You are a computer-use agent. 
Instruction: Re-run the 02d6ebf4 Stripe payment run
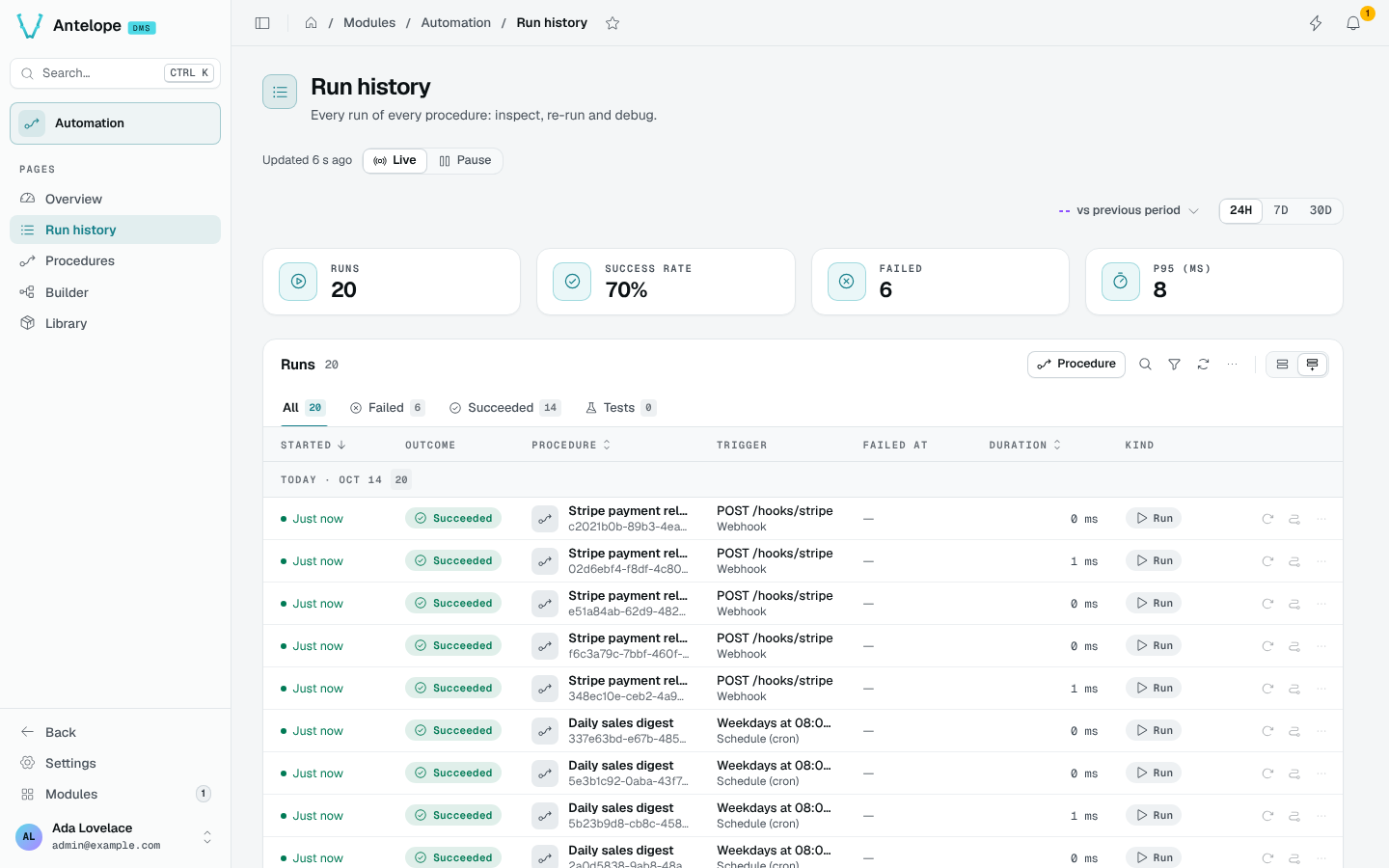[1267, 561]
